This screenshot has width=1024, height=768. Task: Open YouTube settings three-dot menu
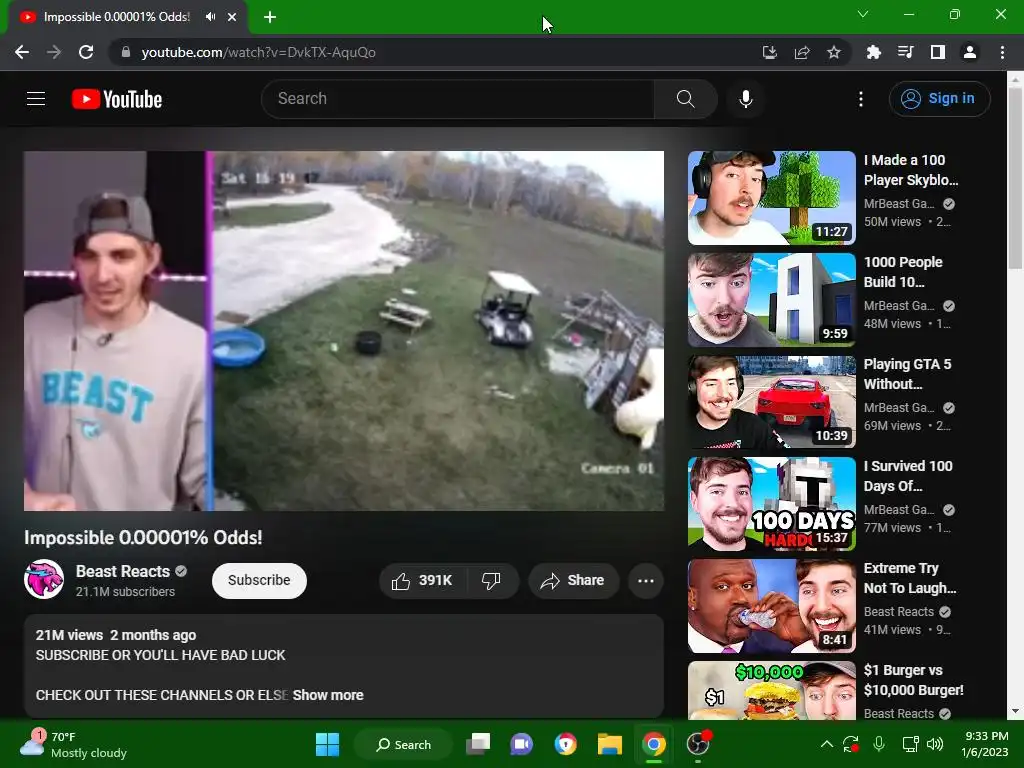pos(861,99)
